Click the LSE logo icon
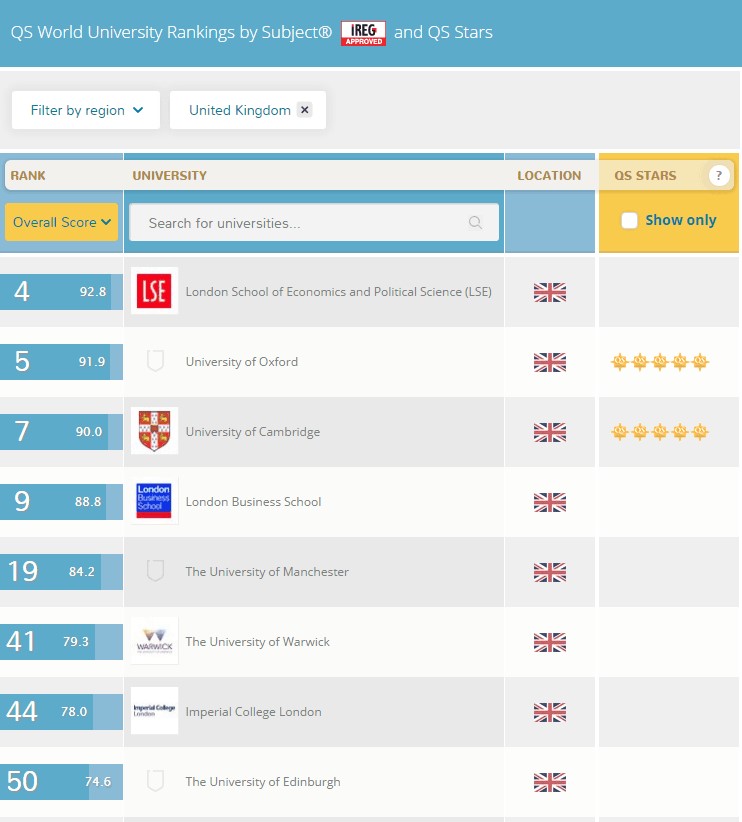Screen dimensions: 742x822 tap(154, 291)
